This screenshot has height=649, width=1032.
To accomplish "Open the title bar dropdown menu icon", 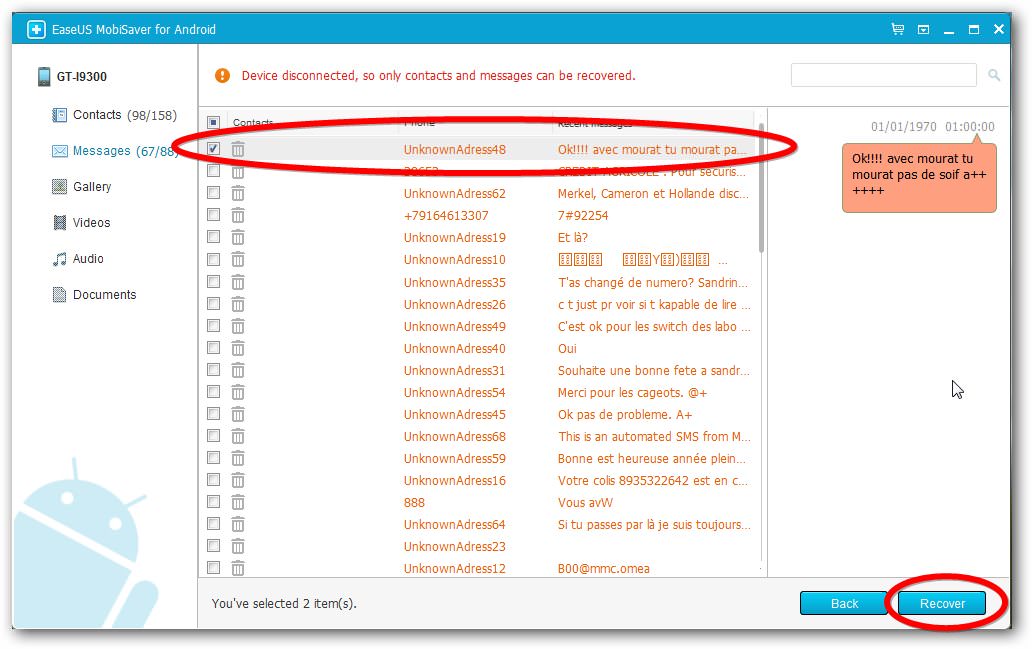I will tap(923, 30).
